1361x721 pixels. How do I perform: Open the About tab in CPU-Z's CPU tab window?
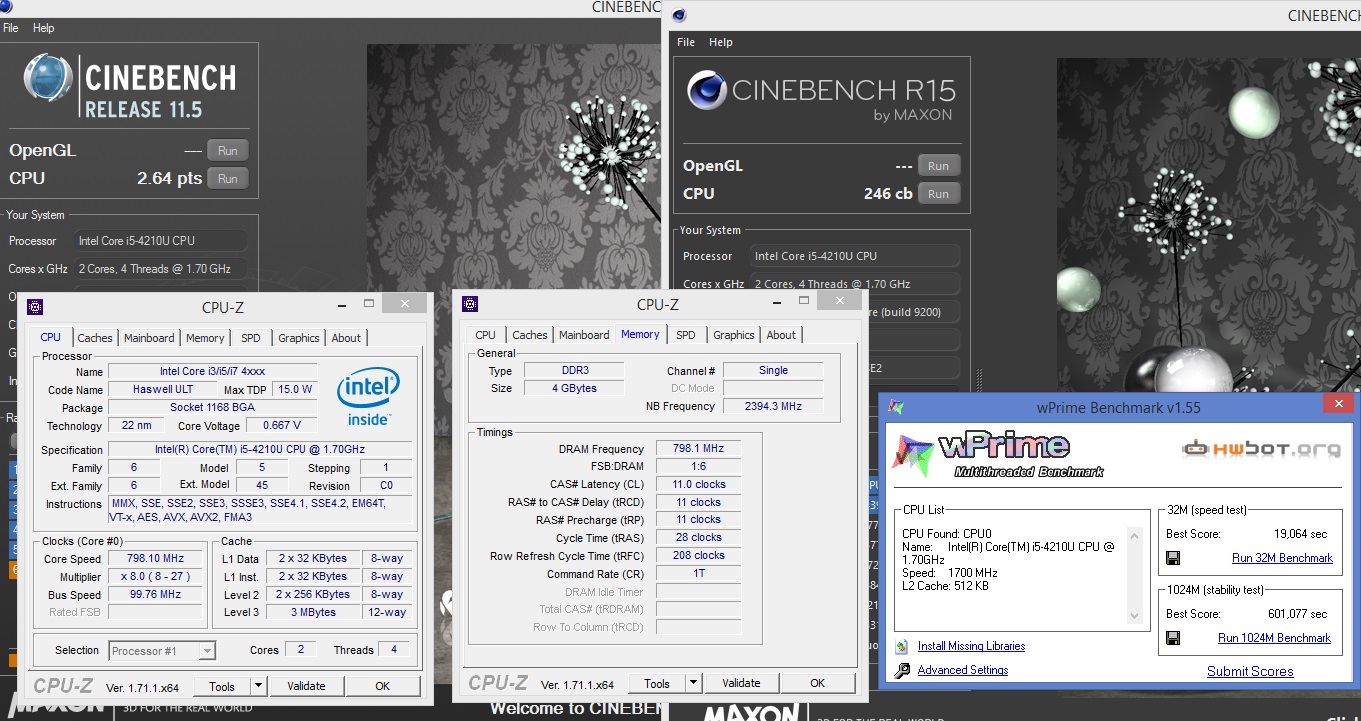[347, 338]
